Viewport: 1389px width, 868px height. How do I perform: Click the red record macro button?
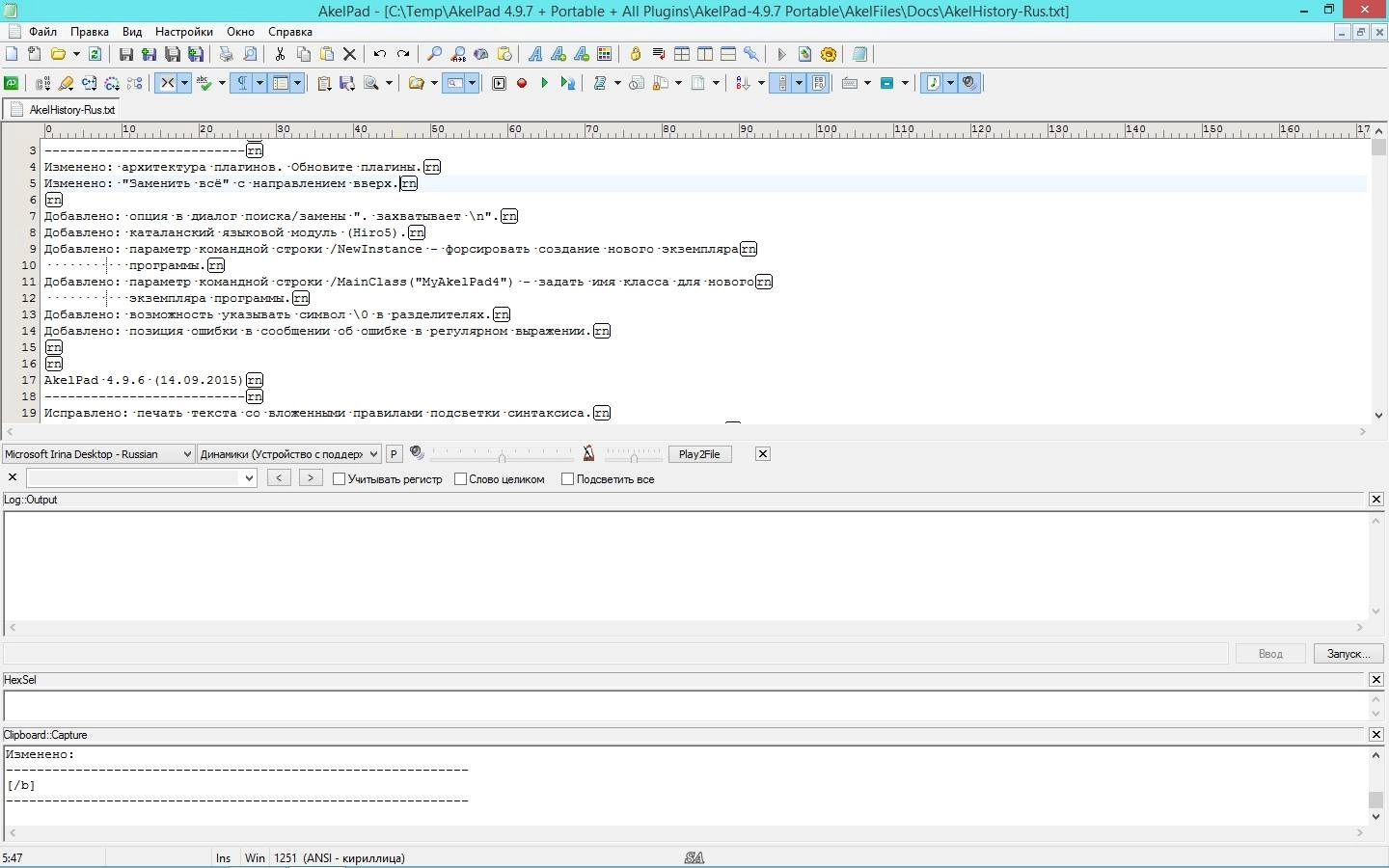pos(522,83)
